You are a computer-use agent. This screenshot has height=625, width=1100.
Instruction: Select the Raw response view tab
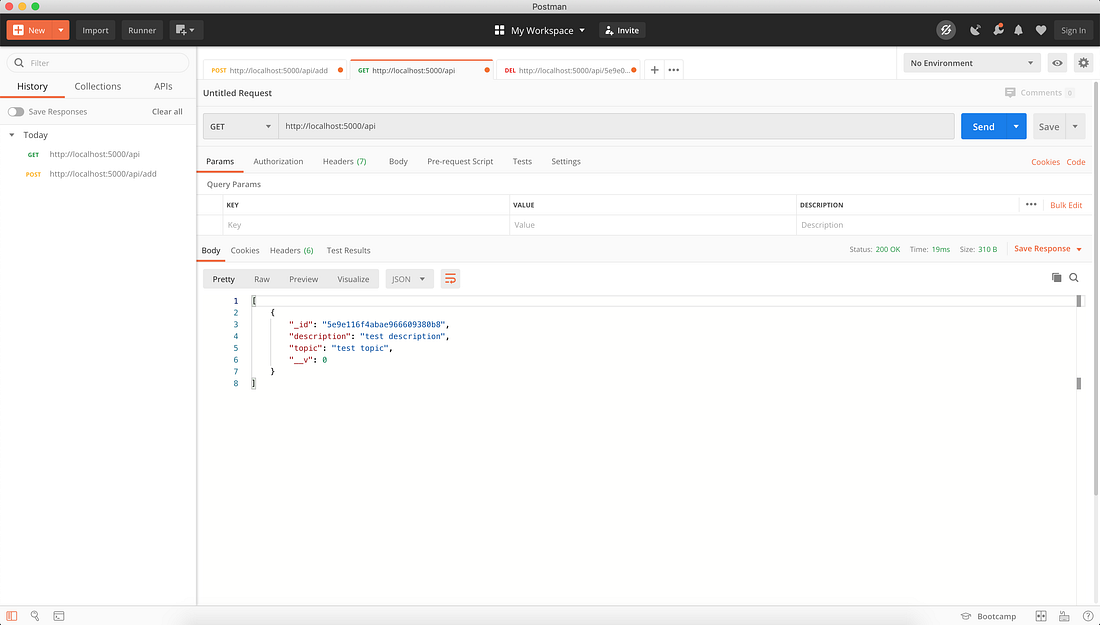pos(261,279)
